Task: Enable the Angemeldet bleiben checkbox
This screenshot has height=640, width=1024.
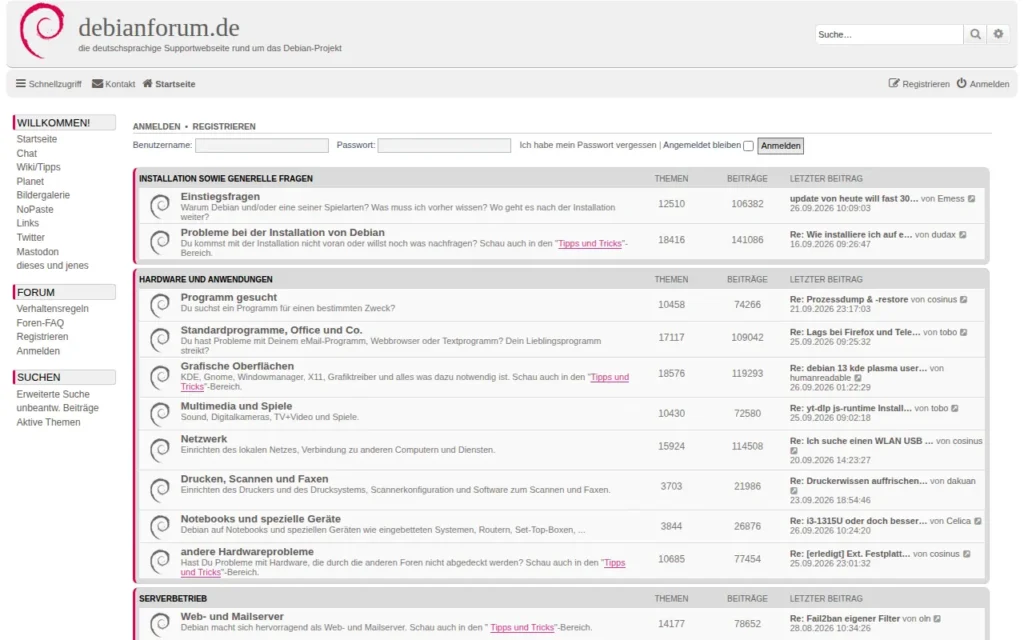Action: point(748,146)
